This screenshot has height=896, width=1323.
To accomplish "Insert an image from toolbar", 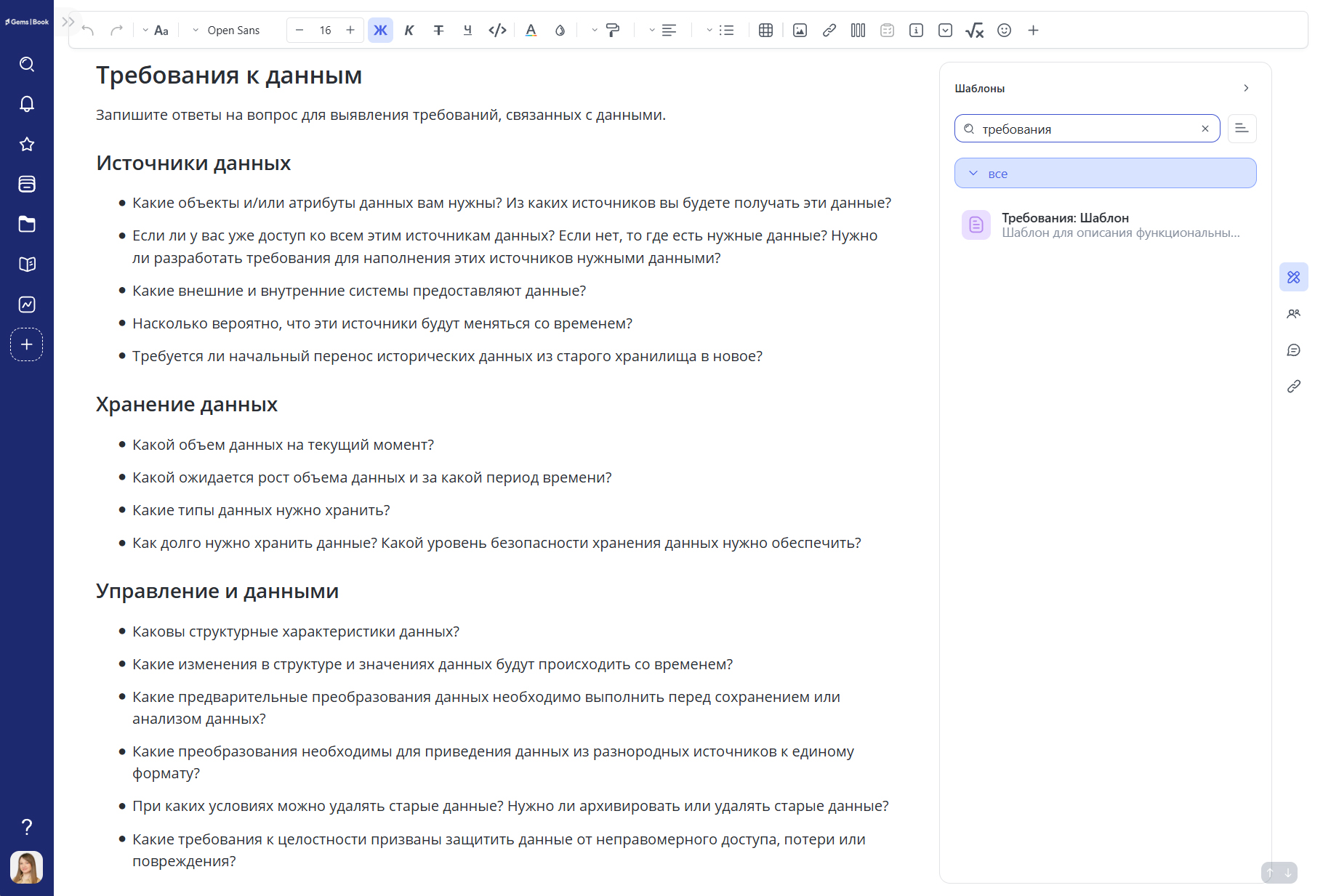I will (800, 31).
